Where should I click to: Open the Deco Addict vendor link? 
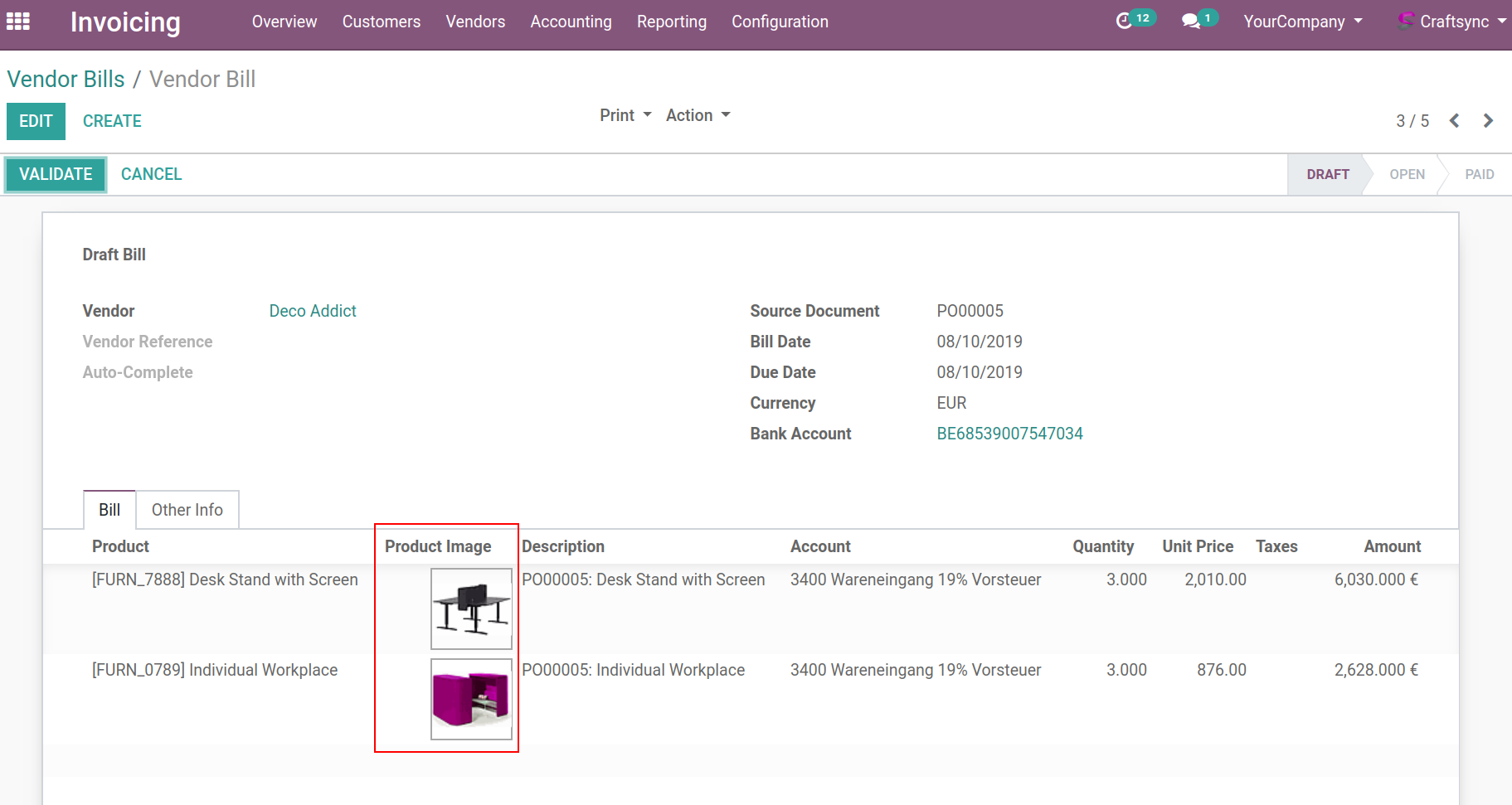click(x=313, y=311)
